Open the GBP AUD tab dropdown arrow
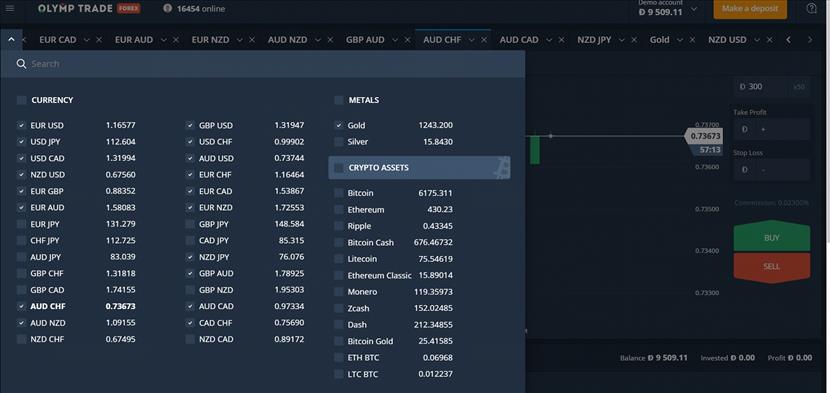 tap(395, 40)
